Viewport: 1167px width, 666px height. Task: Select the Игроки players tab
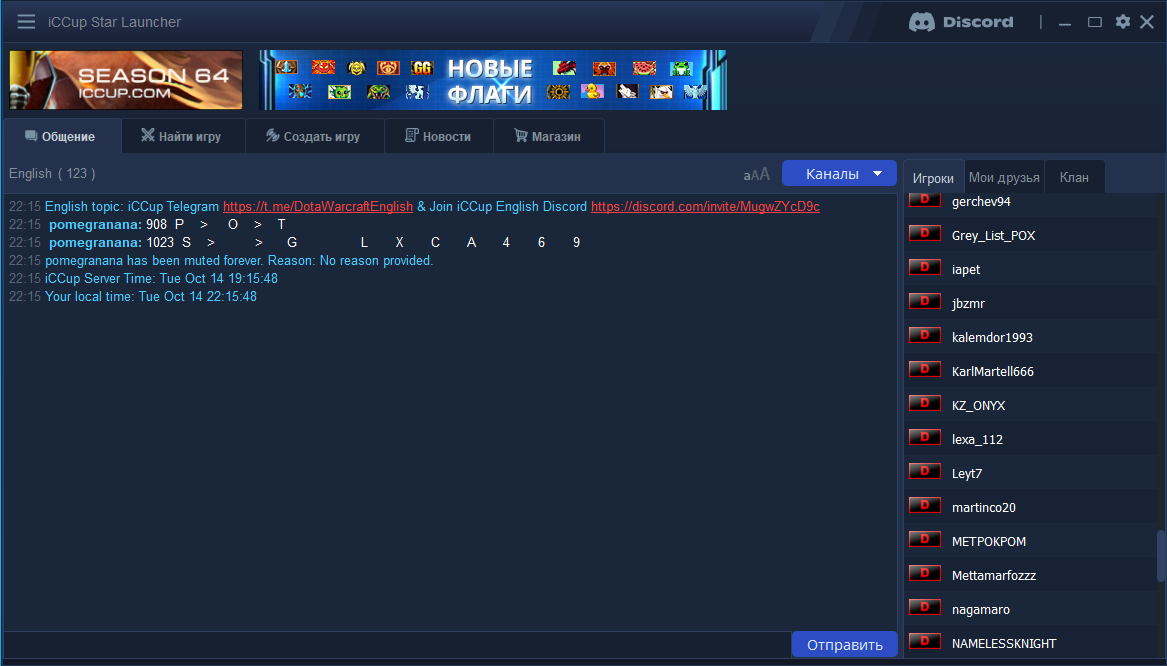[933, 178]
